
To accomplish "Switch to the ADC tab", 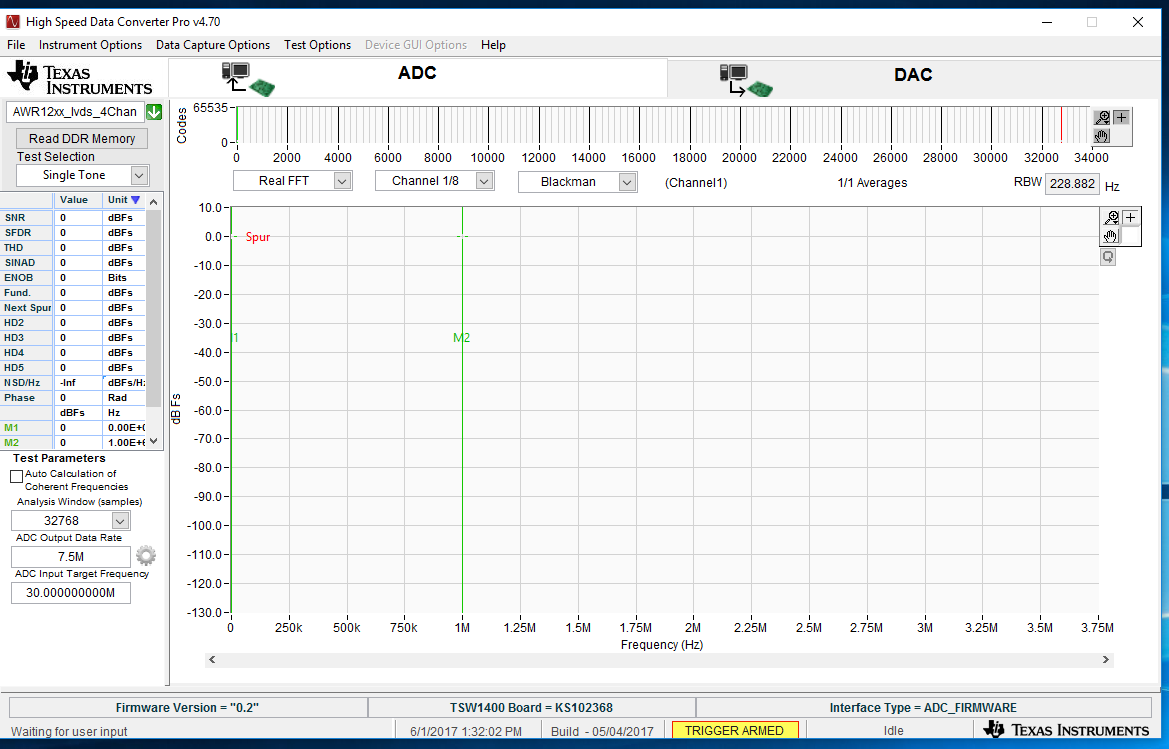I will pos(418,77).
